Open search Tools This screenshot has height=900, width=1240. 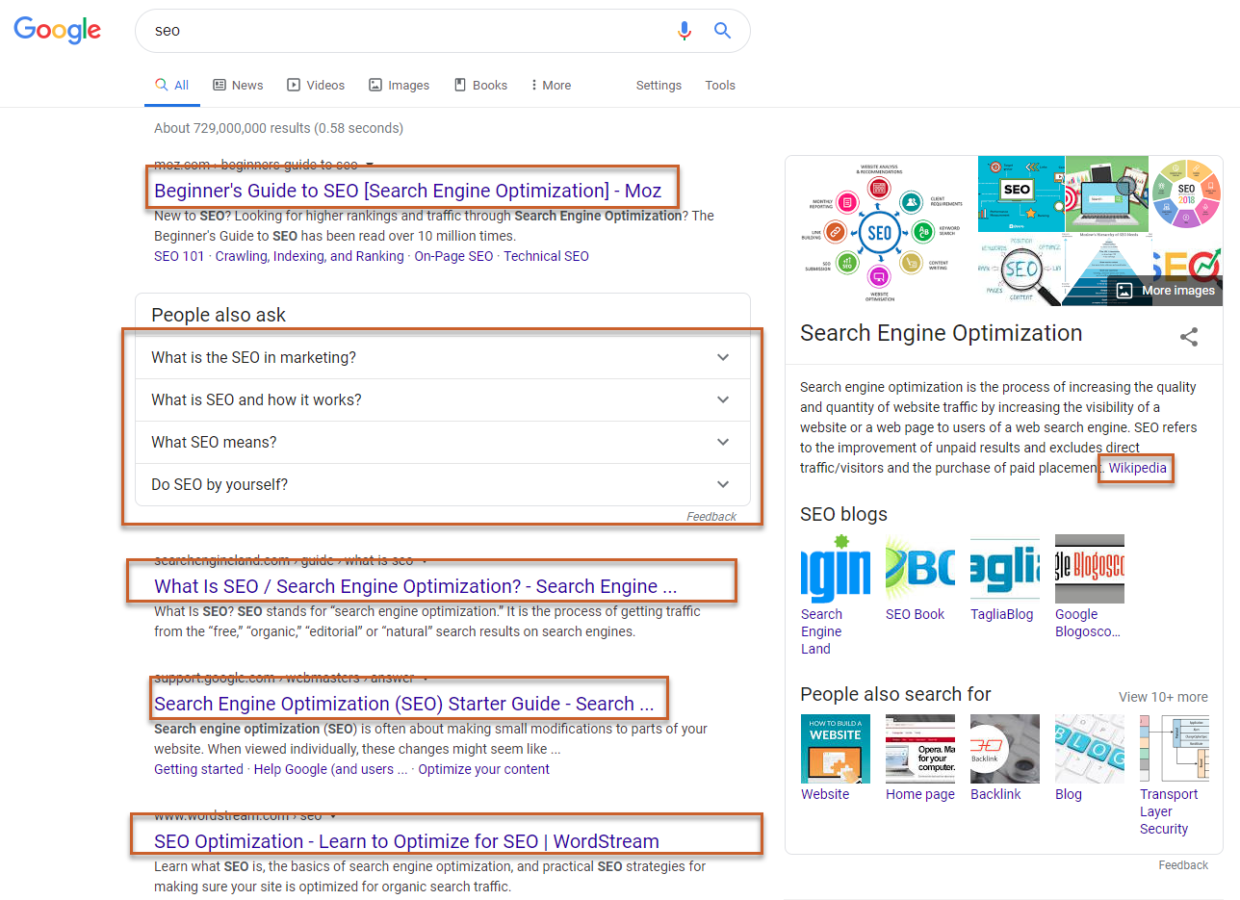(x=720, y=85)
